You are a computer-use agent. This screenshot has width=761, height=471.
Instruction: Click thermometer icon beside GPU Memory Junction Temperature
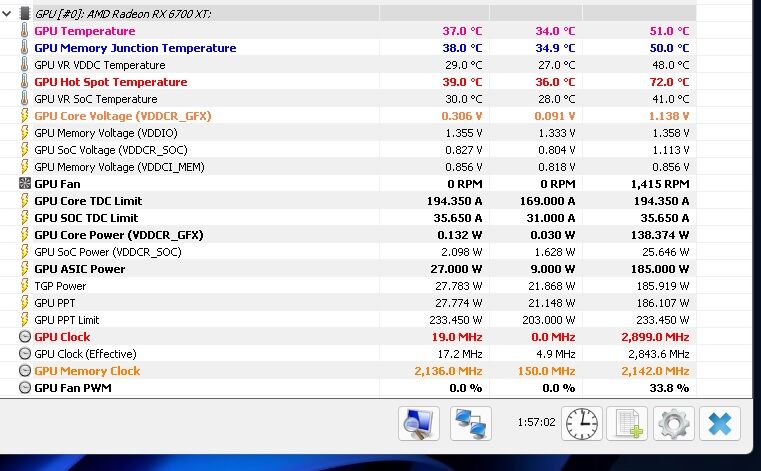(24, 48)
